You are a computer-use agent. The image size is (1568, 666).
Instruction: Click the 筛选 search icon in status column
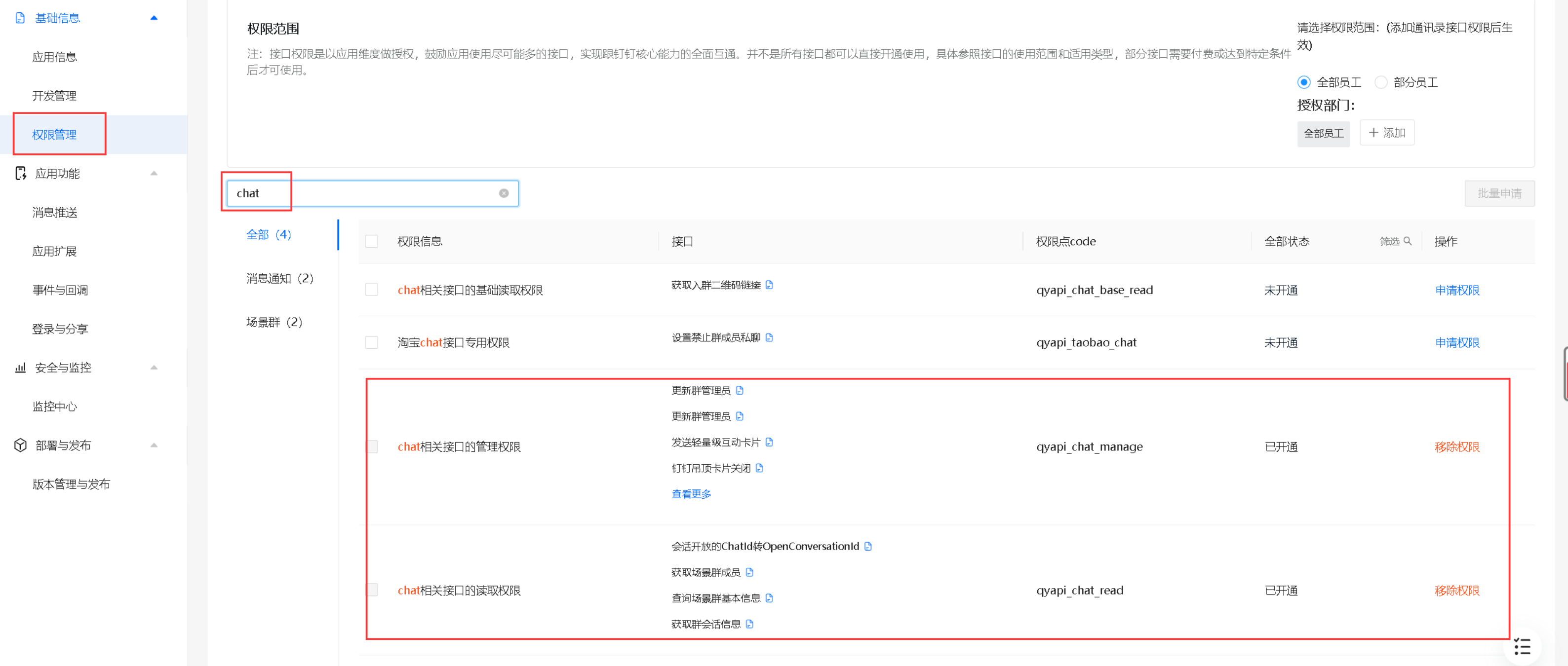coord(1408,241)
